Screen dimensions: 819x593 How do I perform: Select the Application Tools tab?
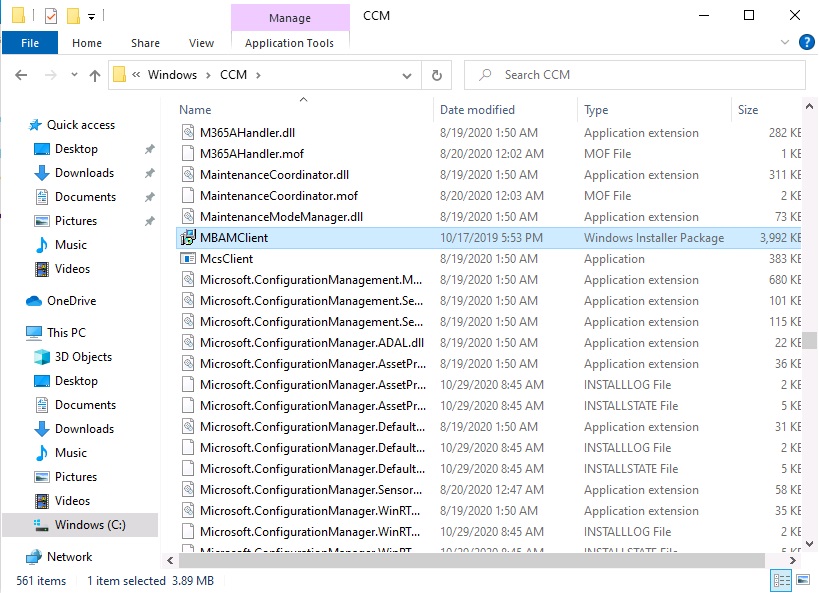(289, 43)
